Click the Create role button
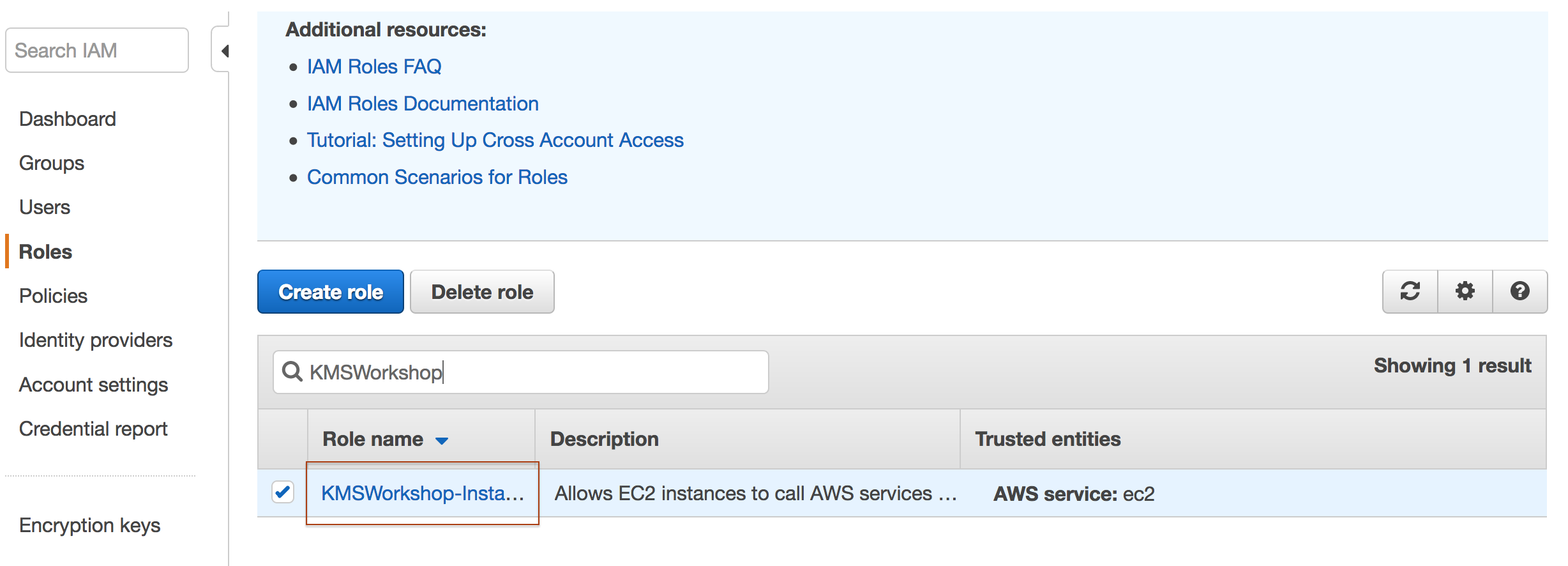The image size is (1568, 566). [x=331, y=291]
